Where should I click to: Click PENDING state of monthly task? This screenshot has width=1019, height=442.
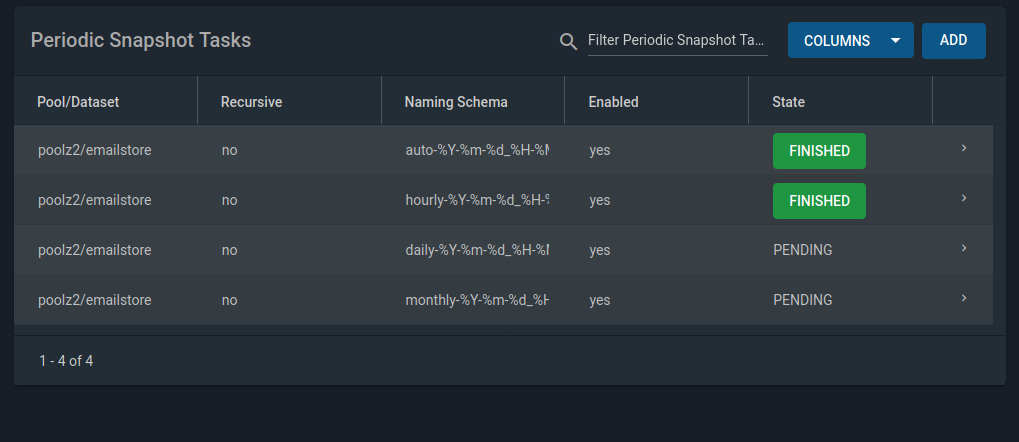(803, 300)
